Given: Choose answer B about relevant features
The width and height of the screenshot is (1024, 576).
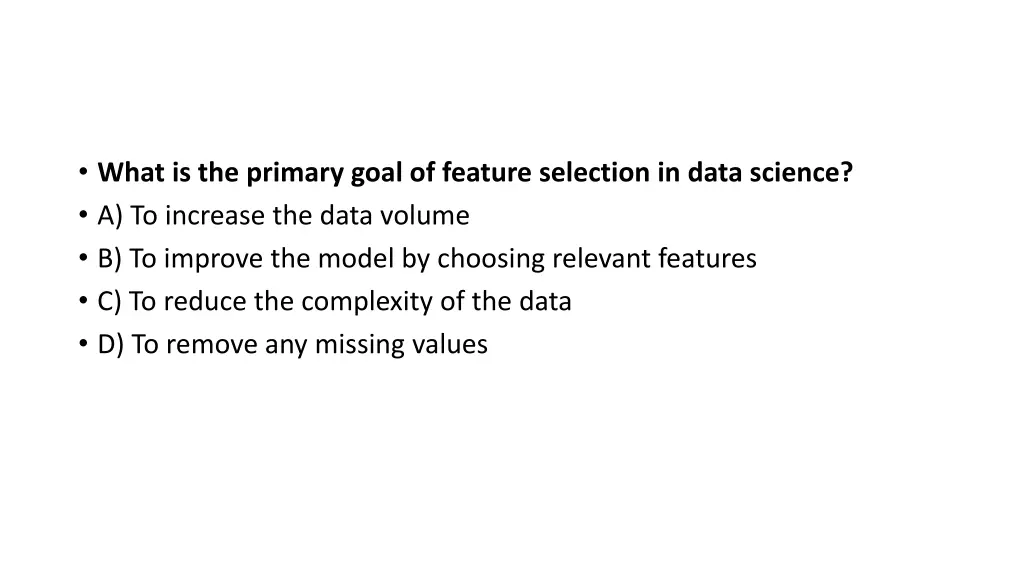Looking at the screenshot, I should tap(427, 259).
